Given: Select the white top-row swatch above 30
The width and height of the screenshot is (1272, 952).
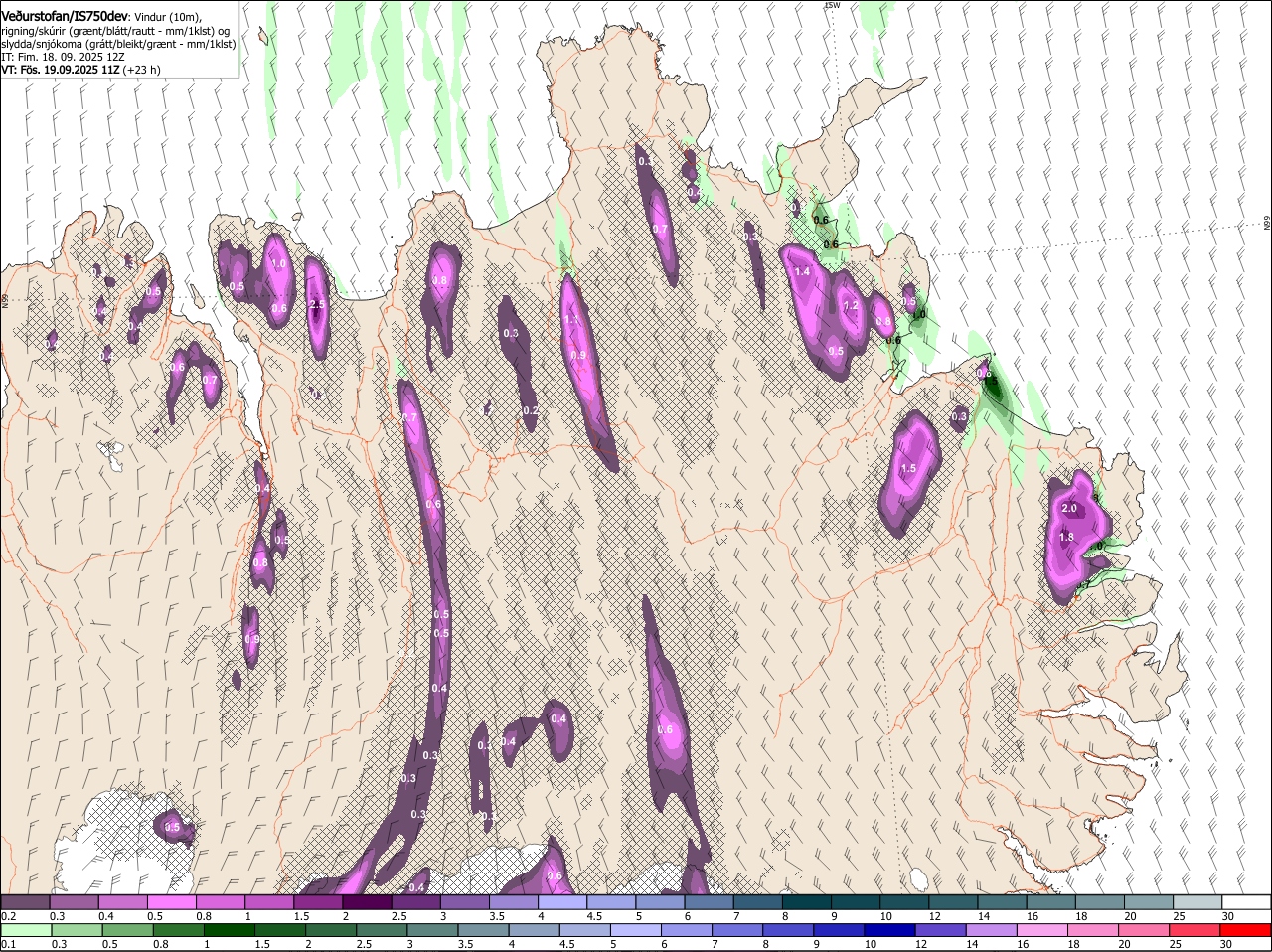Looking at the screenshot, I should coord(1246,902).
